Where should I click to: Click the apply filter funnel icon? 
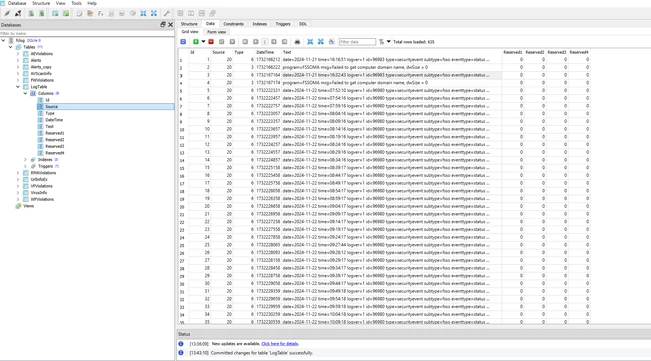pyautogui.click(x=381, y=41)
